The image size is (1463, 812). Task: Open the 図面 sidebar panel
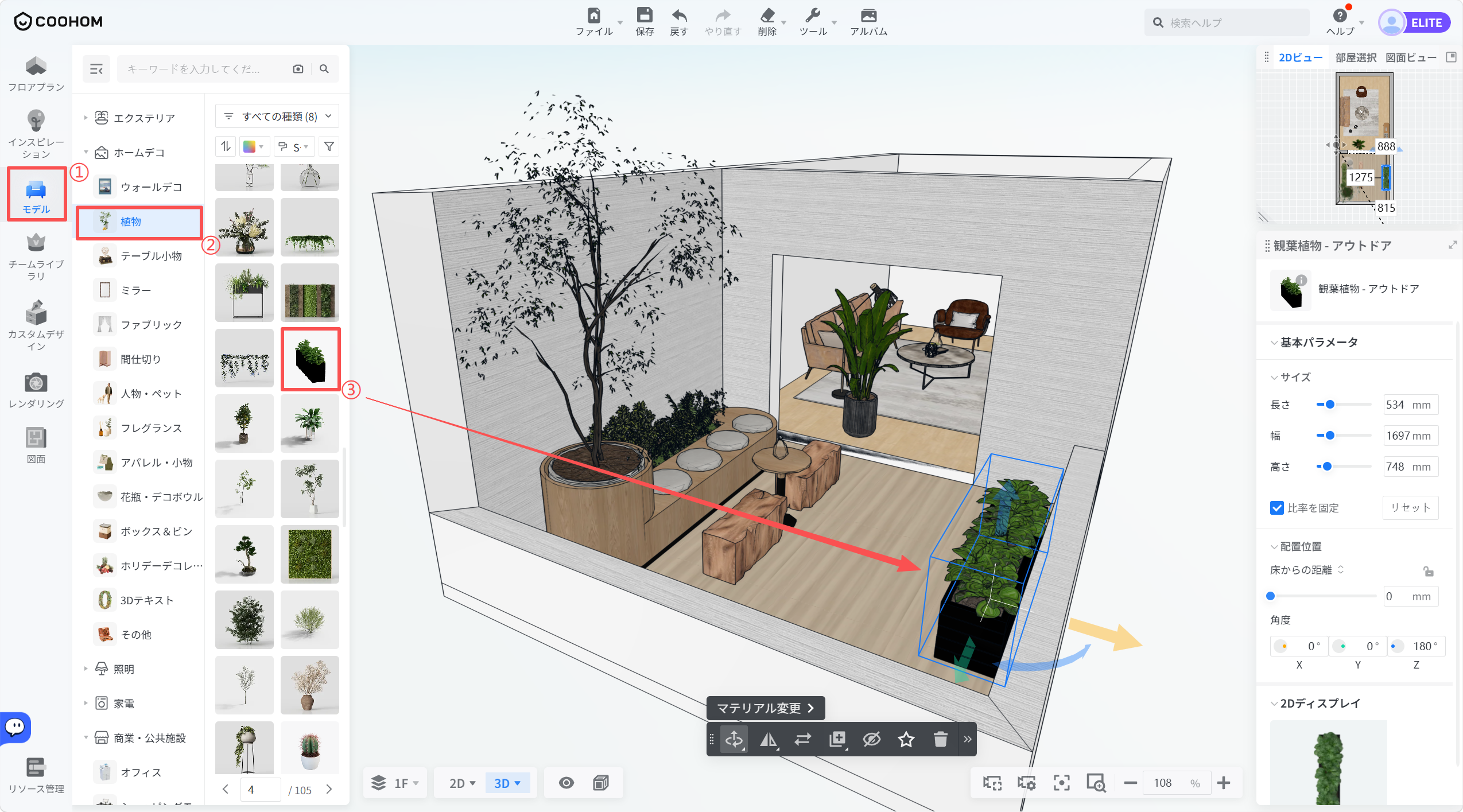point(36,445)
